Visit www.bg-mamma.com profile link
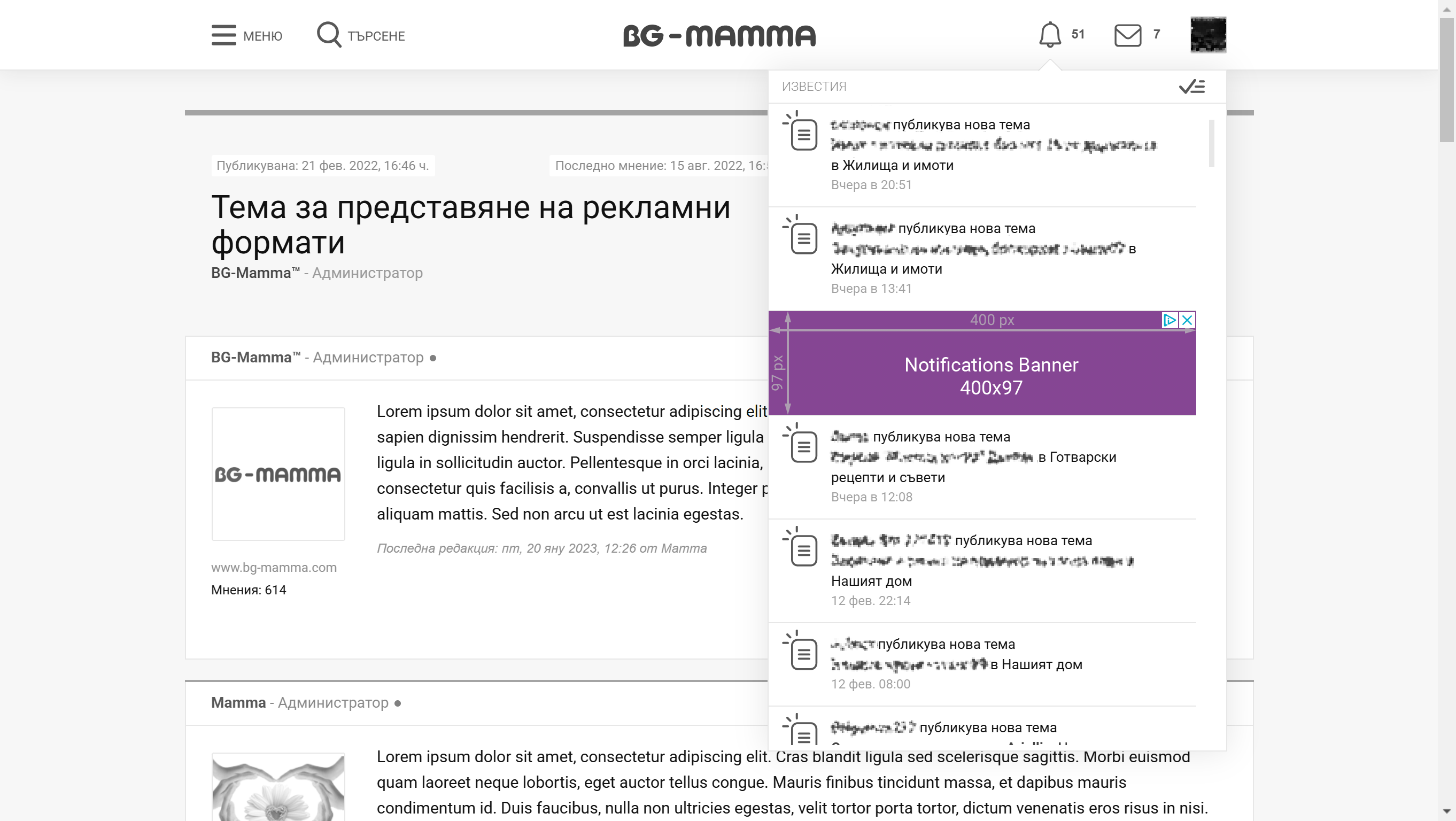The image size is (1456, 821). 274,567
